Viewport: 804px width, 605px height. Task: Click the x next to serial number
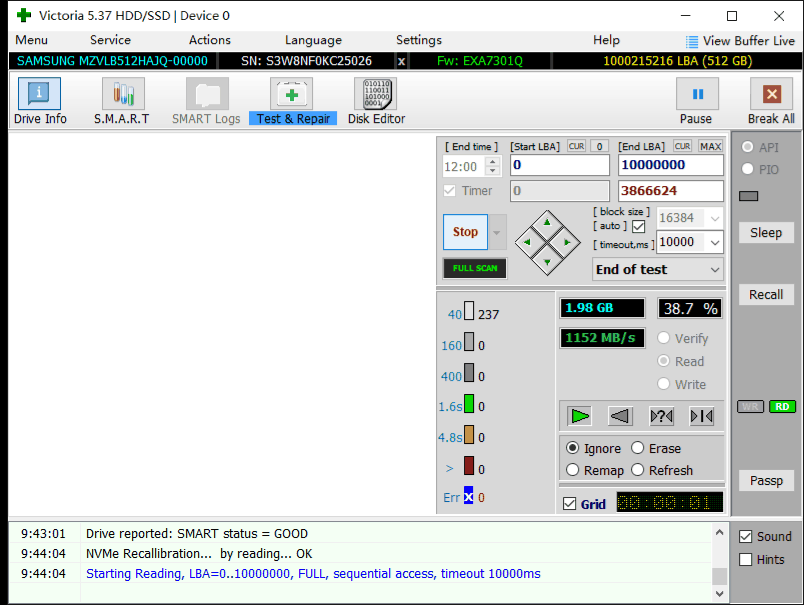[401, 62]
